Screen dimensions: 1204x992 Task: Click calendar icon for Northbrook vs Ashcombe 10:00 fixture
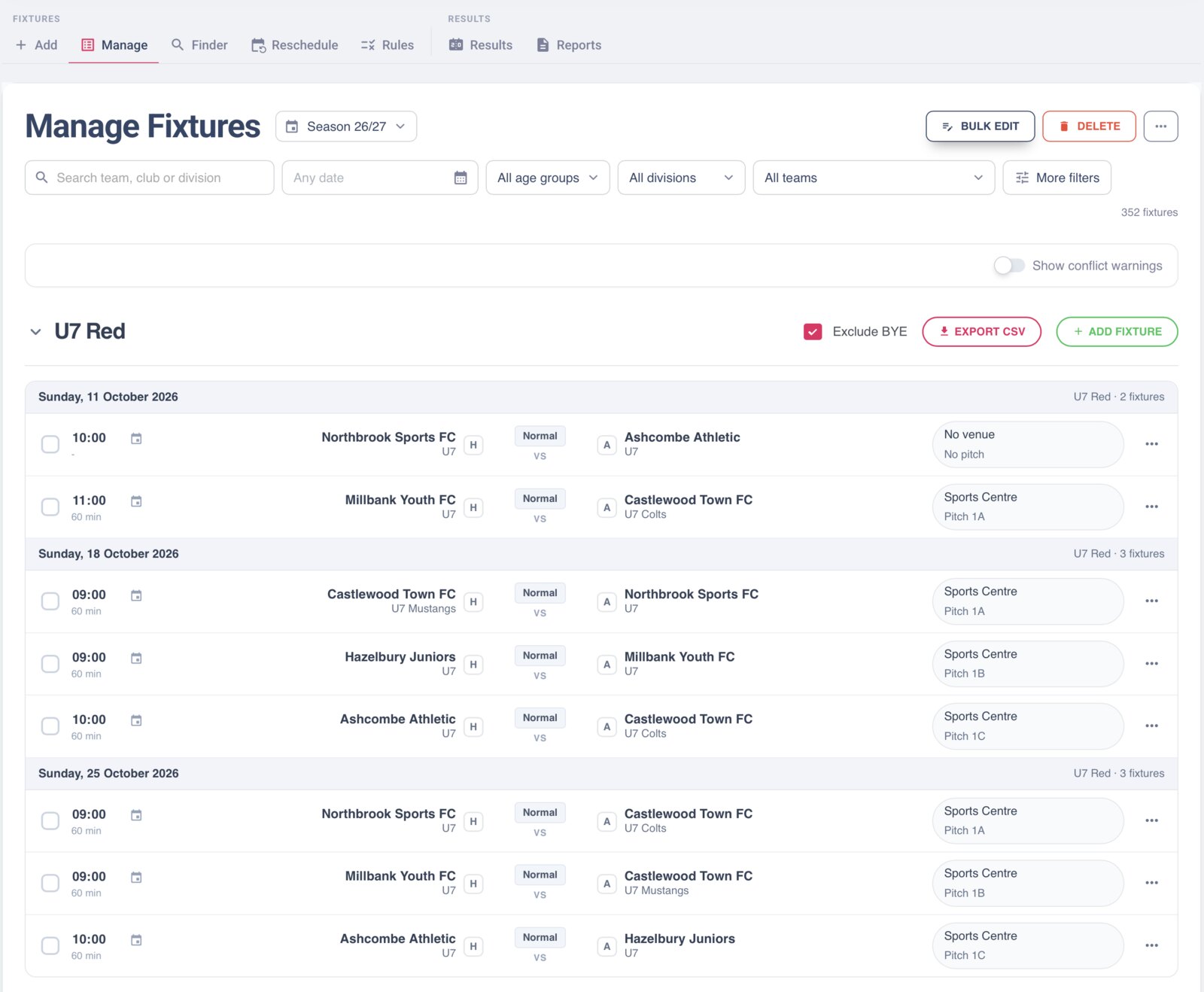[x=136, y=438]
